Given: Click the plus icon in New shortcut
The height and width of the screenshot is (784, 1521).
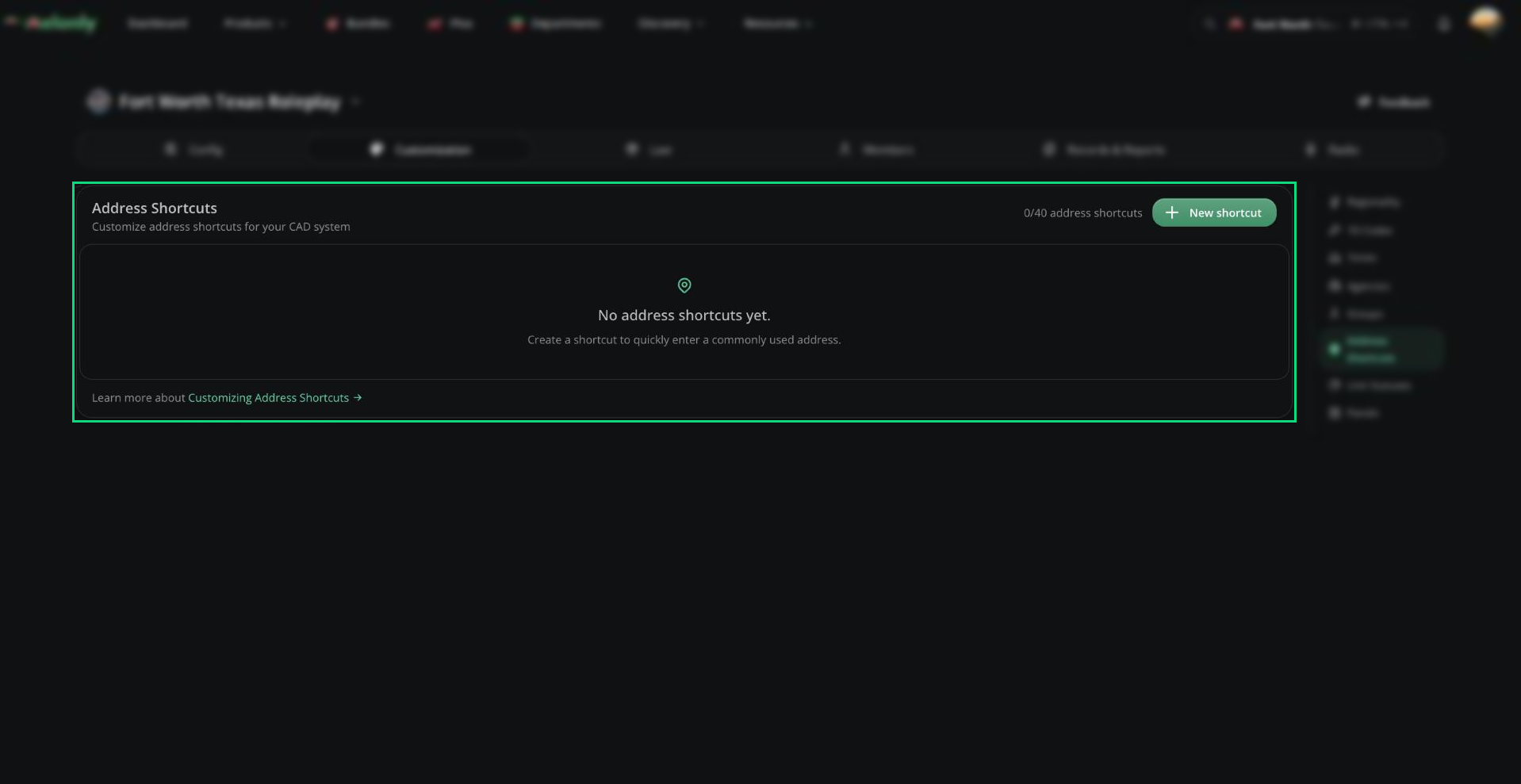Looking at the screenshot, I should (1171, 212).
